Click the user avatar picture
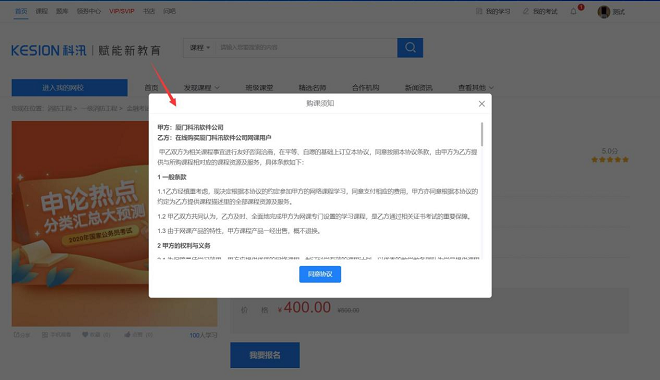 [x=604, y=12]
